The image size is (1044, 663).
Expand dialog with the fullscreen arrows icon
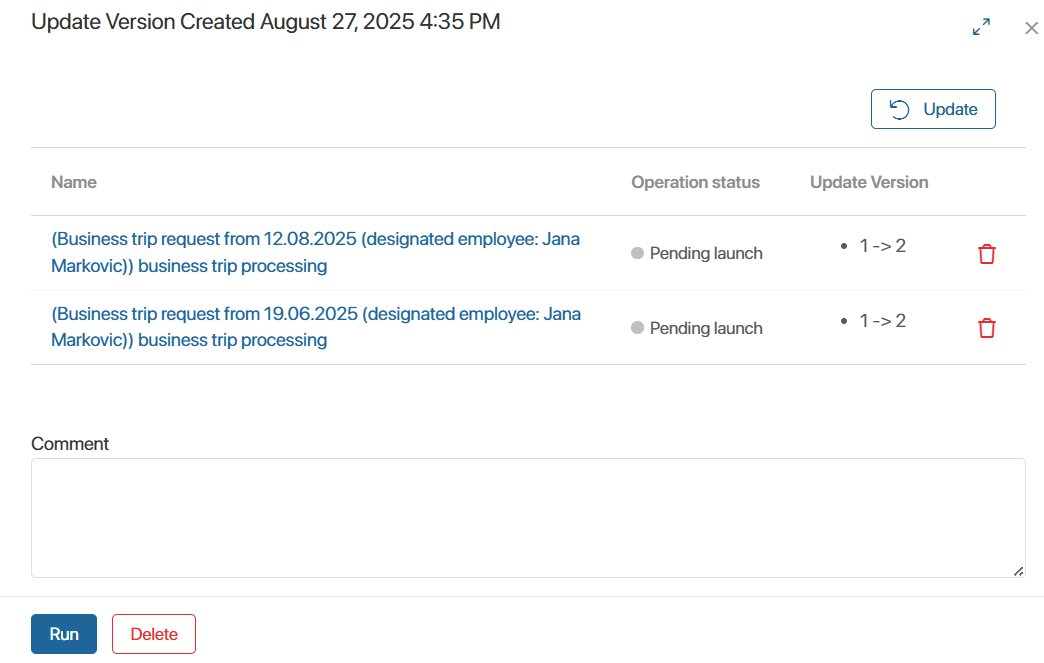(981, 27)
